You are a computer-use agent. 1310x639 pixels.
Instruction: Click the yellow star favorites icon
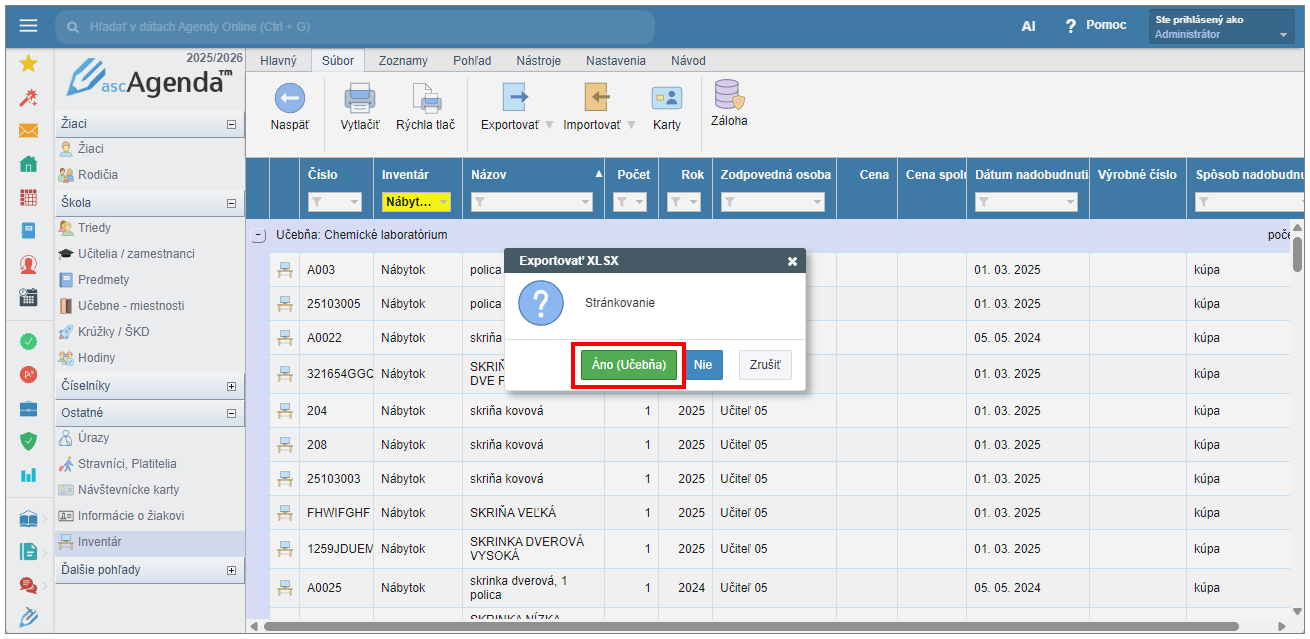coord(28,64)
